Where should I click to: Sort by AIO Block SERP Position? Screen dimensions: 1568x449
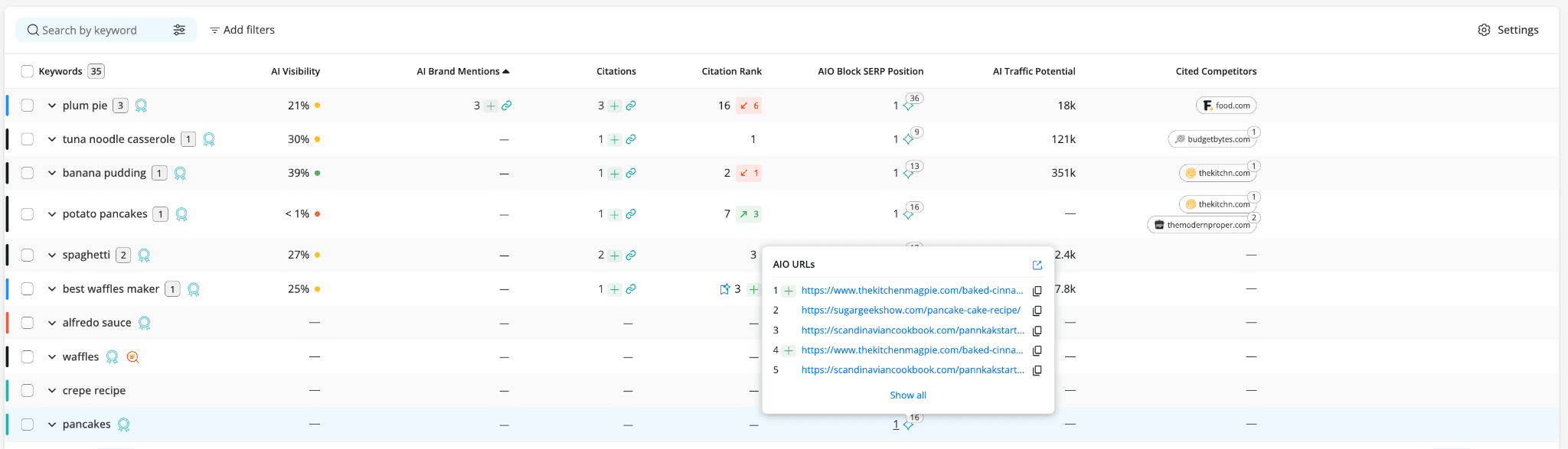[871, 71]
